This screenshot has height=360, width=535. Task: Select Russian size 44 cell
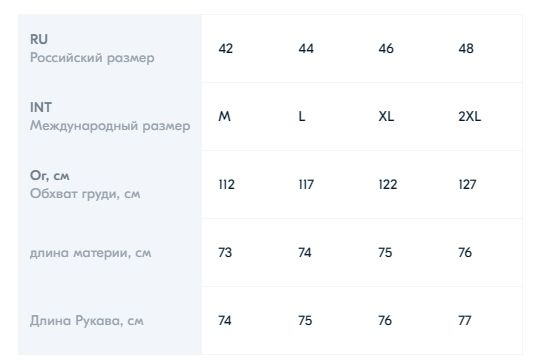306,48
